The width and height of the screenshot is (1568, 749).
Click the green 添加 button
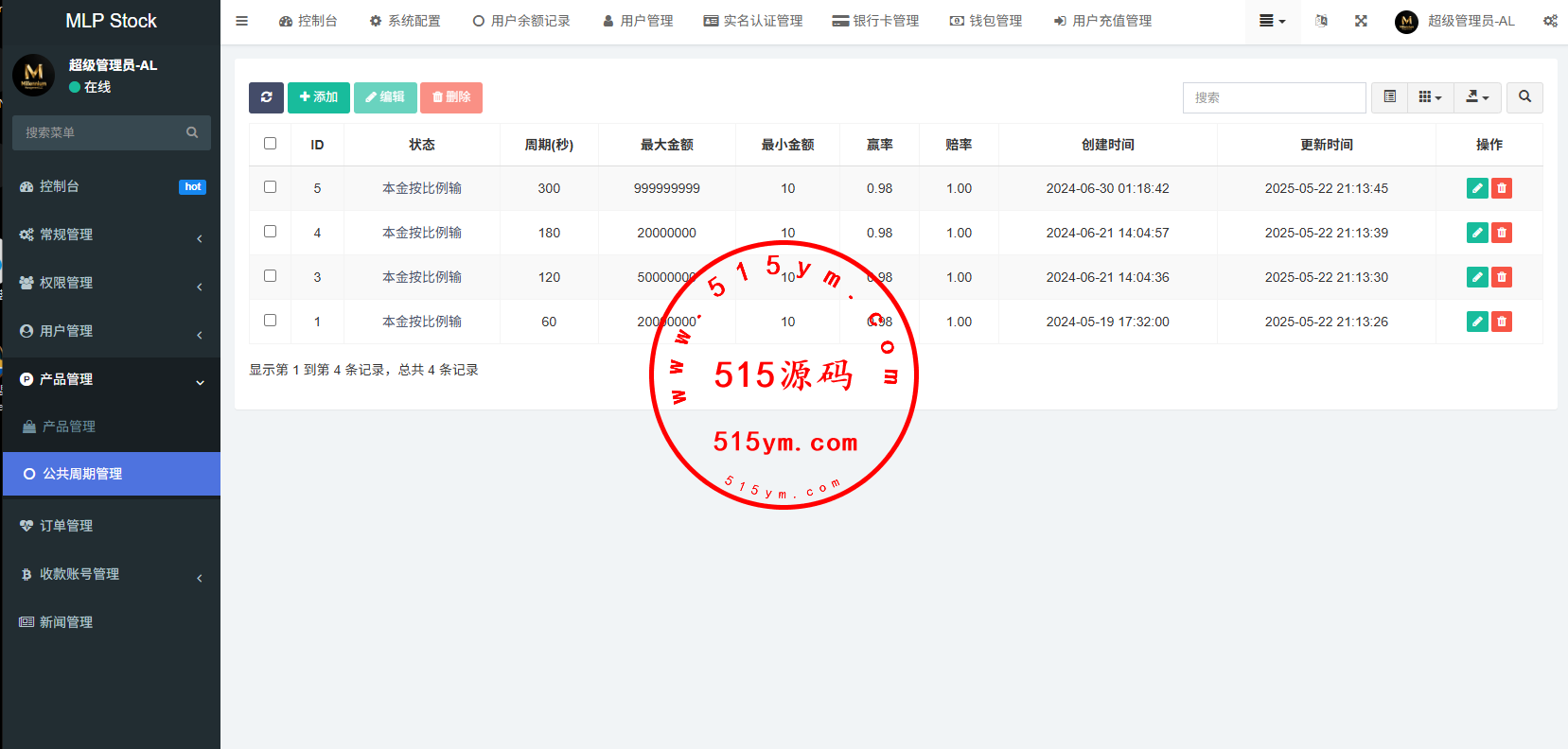319,97
